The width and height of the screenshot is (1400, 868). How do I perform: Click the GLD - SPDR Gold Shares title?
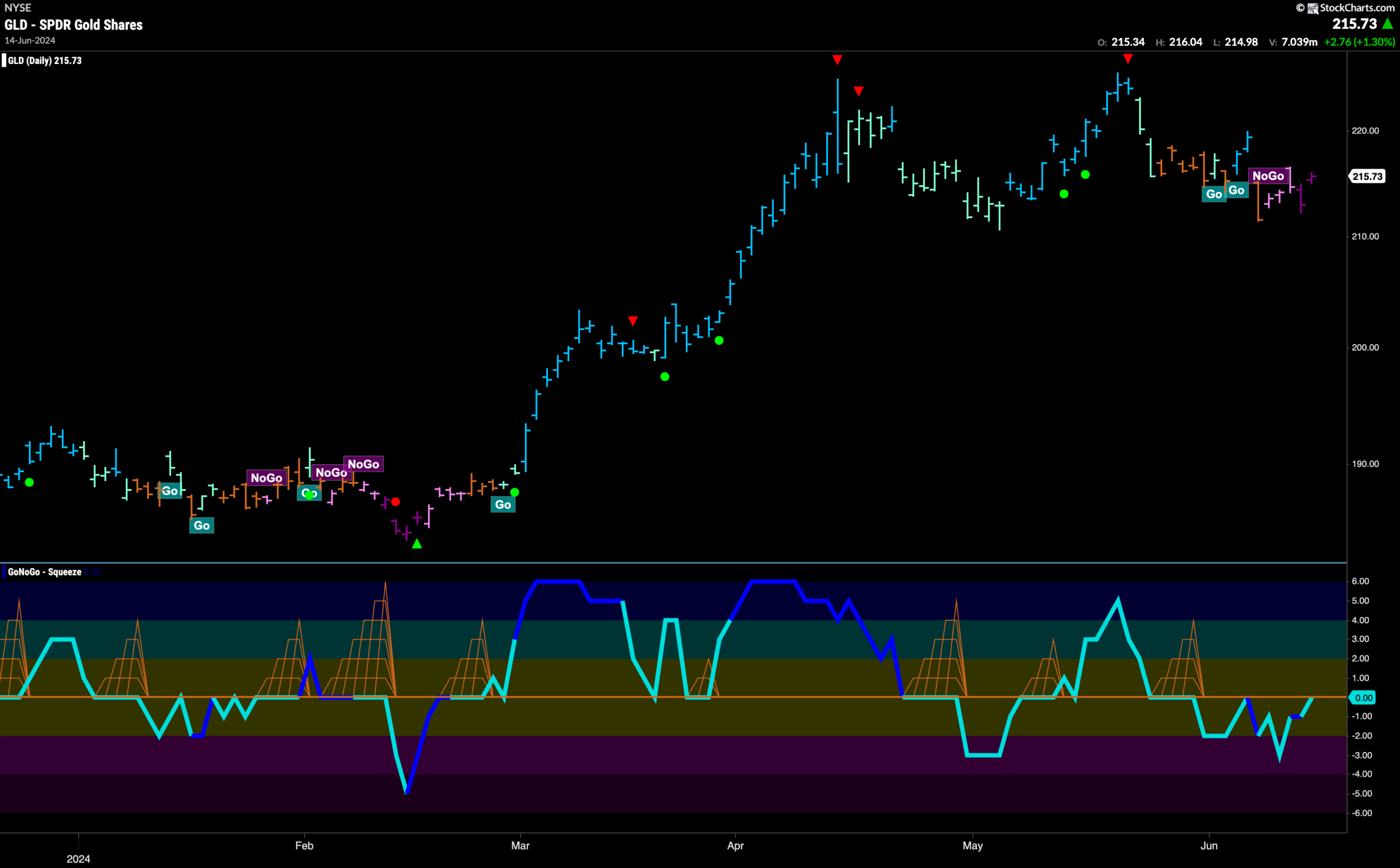tap(73, 25)
